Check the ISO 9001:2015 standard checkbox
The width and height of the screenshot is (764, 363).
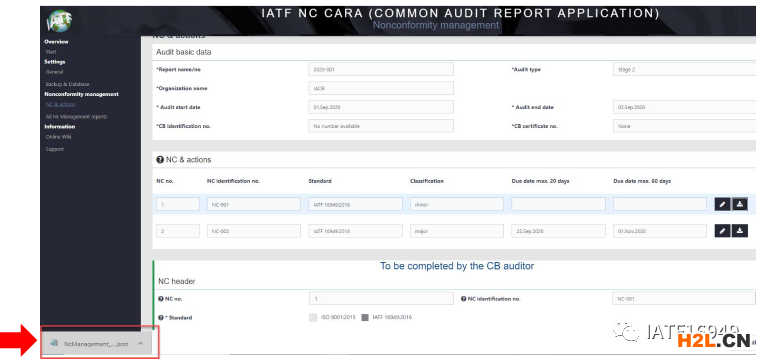(x=313, y=318)
